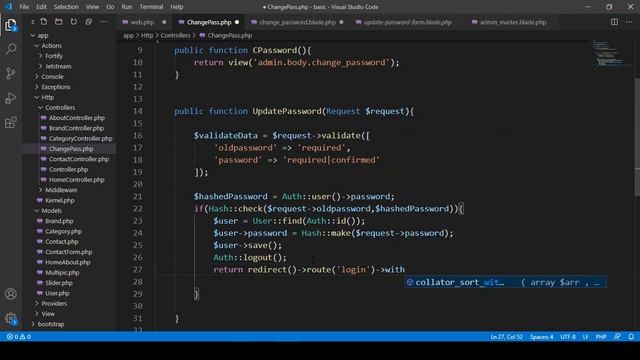
Task: Open the Manage gear icon
Action: pyautogui.click(x=11, y=318)
